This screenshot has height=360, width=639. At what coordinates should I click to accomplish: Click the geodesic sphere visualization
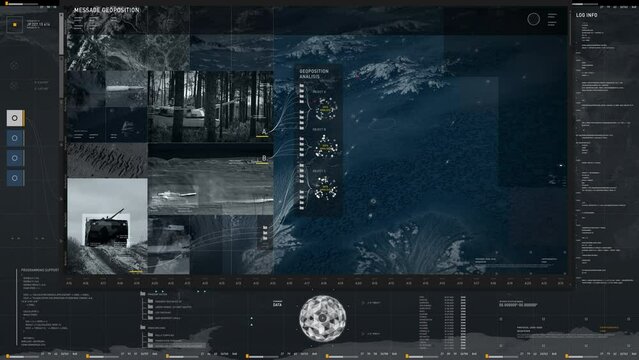(x=322, y=318)
